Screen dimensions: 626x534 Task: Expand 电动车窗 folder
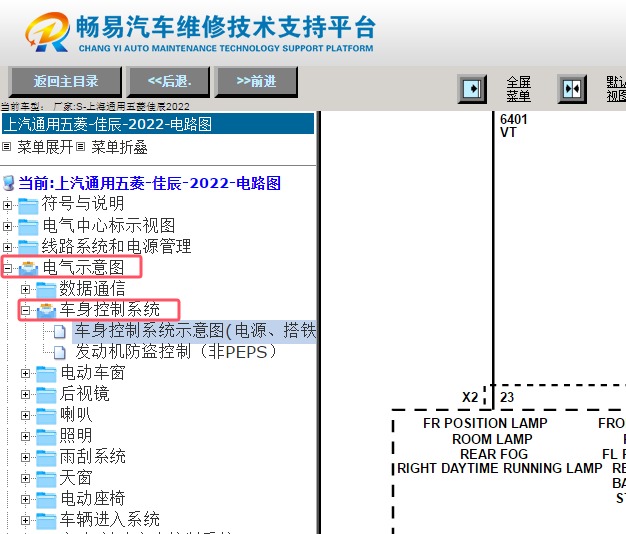(25, 374)
